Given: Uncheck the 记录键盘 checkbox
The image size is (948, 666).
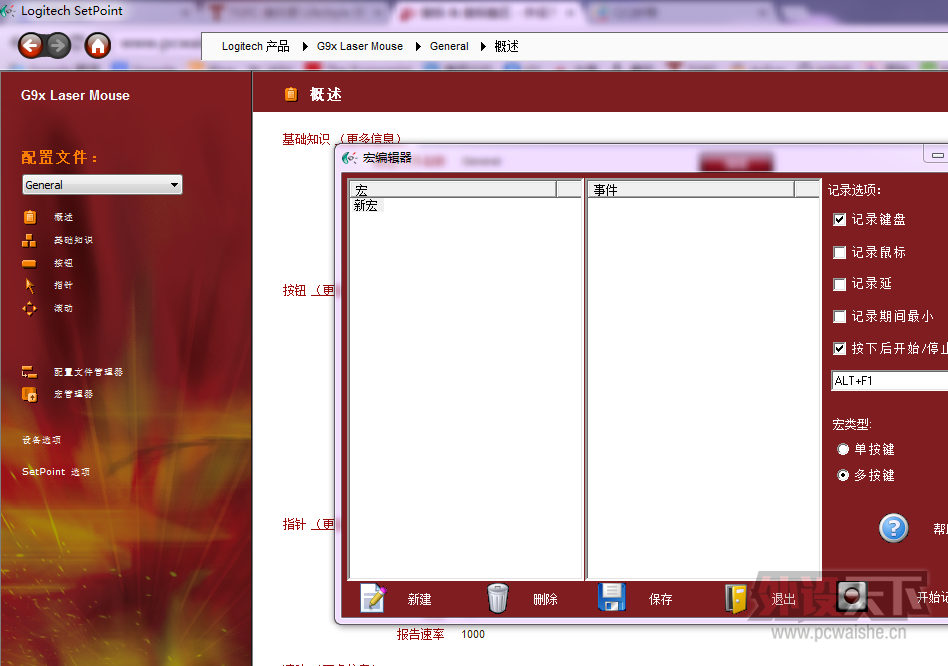Looking at the screenshot, I should point(839,219).
